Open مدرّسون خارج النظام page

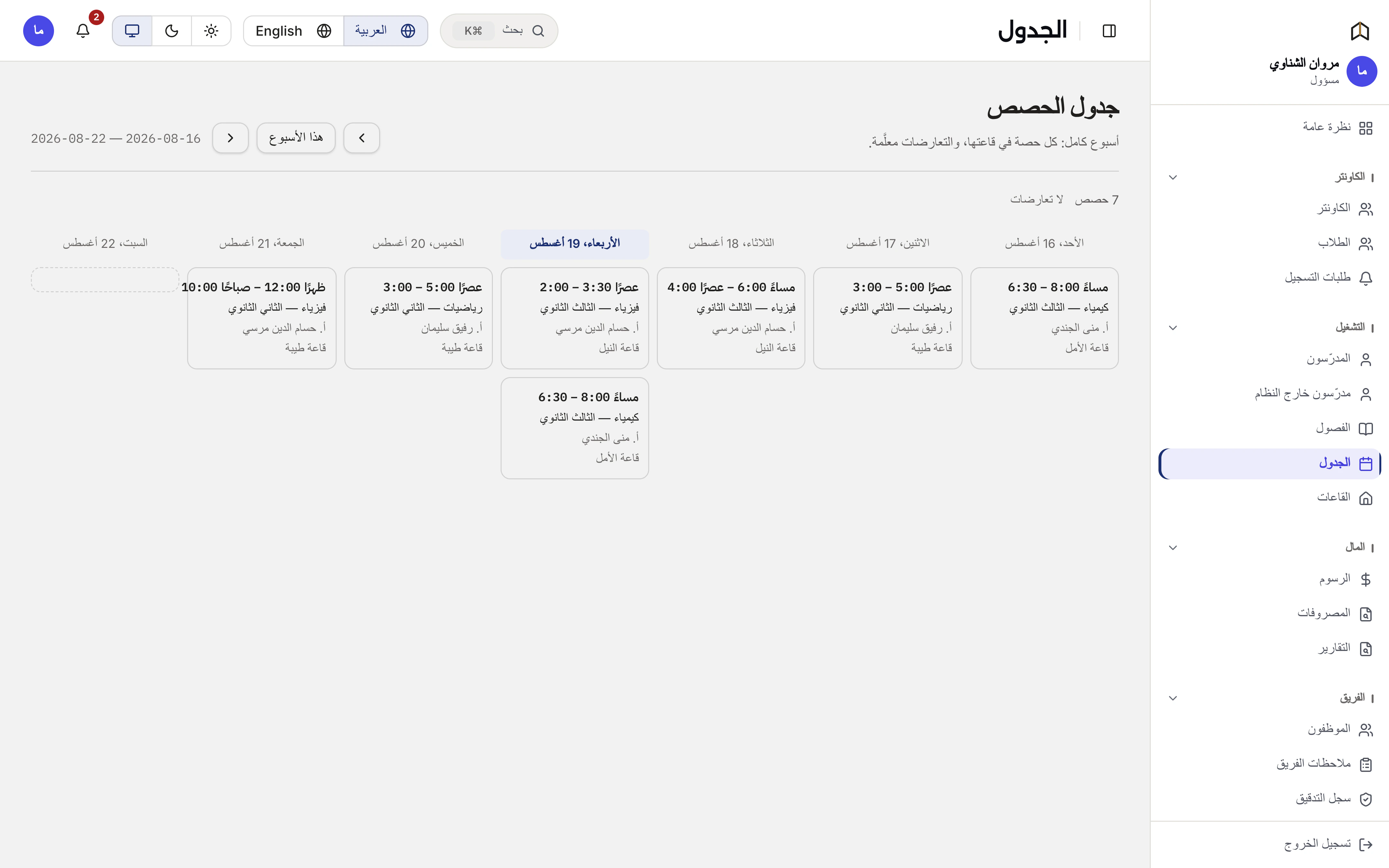coord(1269,394)
